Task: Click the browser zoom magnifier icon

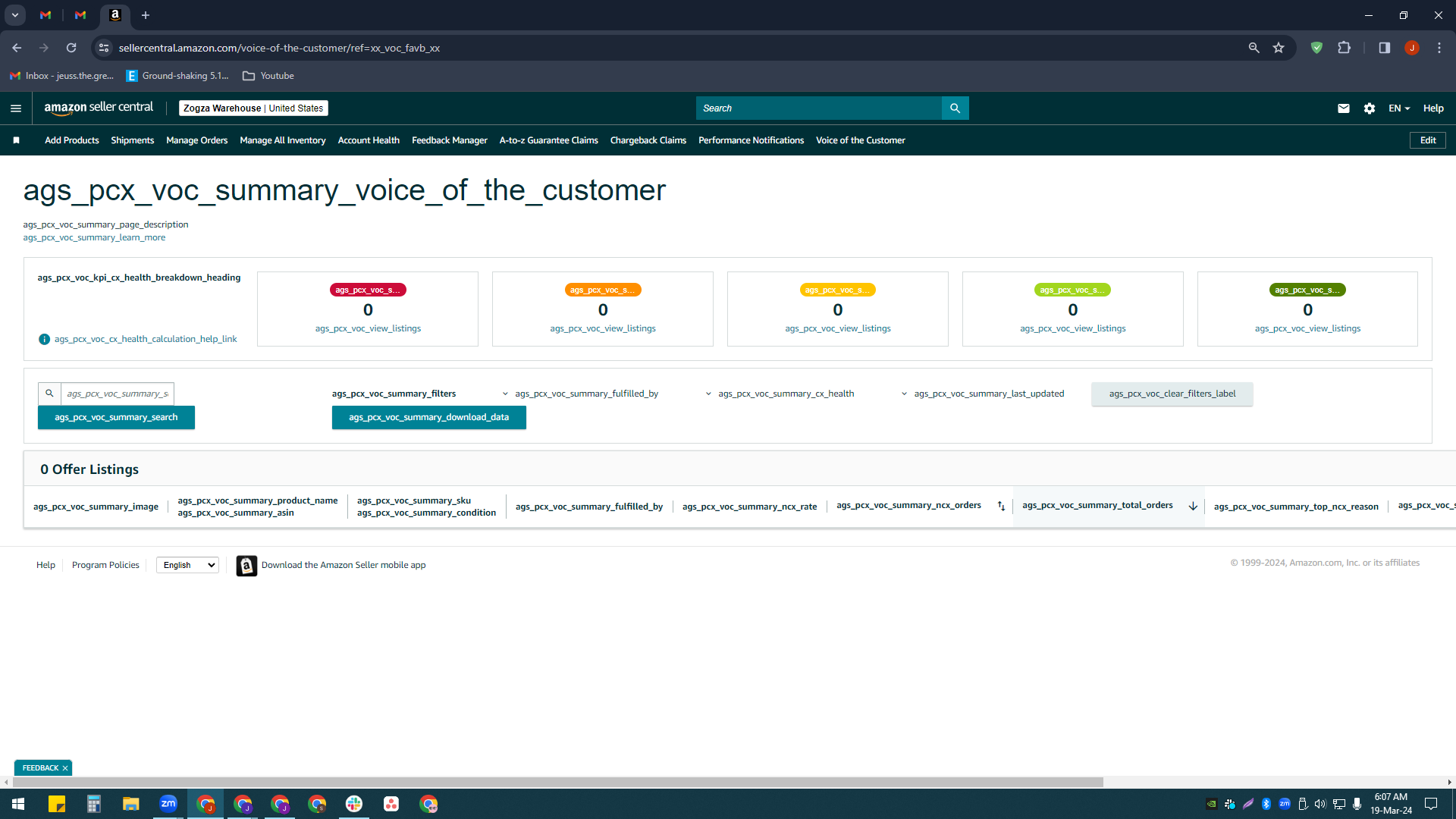Action: (x=1254, y=48)
